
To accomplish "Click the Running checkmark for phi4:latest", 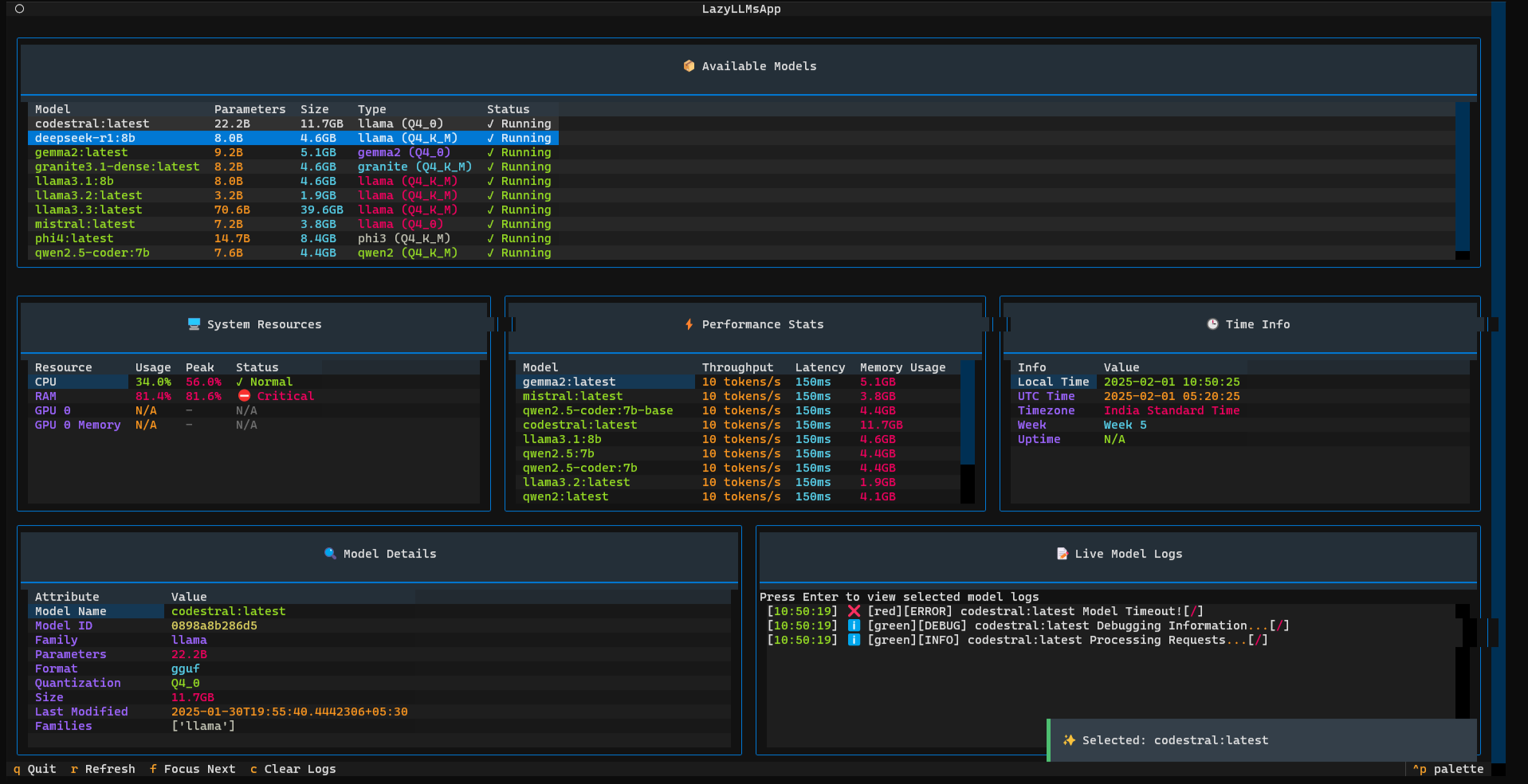I will point(491,237).
